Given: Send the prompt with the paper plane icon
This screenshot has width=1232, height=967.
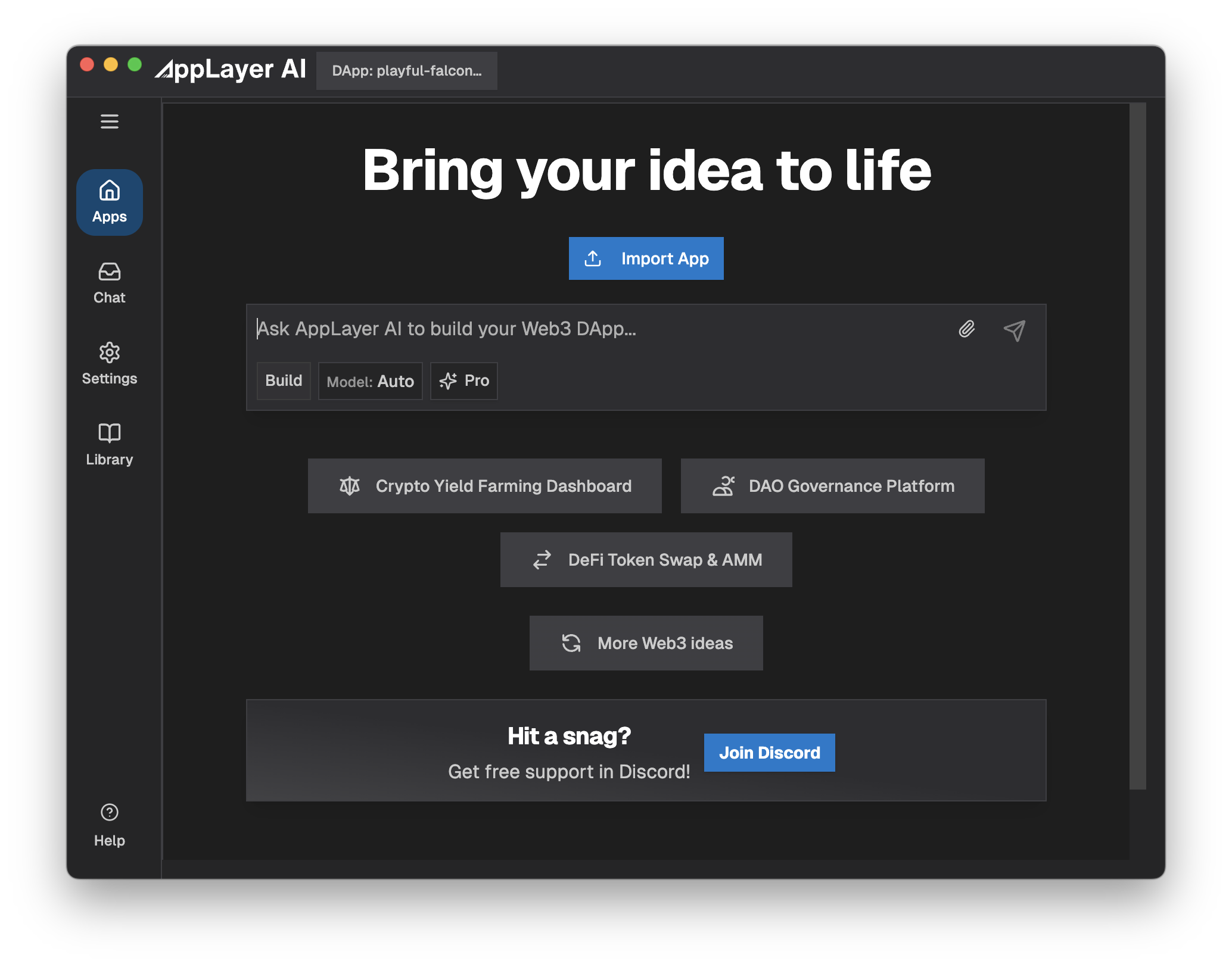Looking at the screenshot, I should (1014, 329).
